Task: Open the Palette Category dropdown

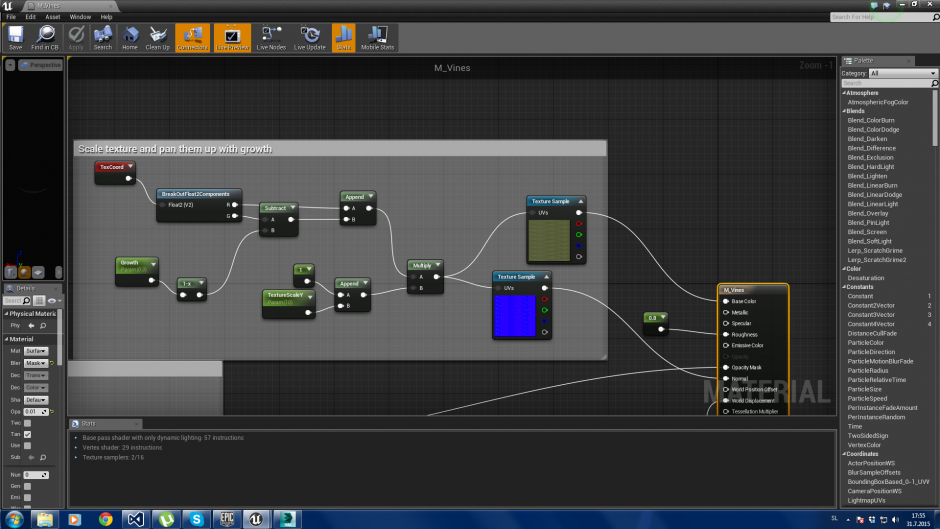Action: [x=902, y=73]
